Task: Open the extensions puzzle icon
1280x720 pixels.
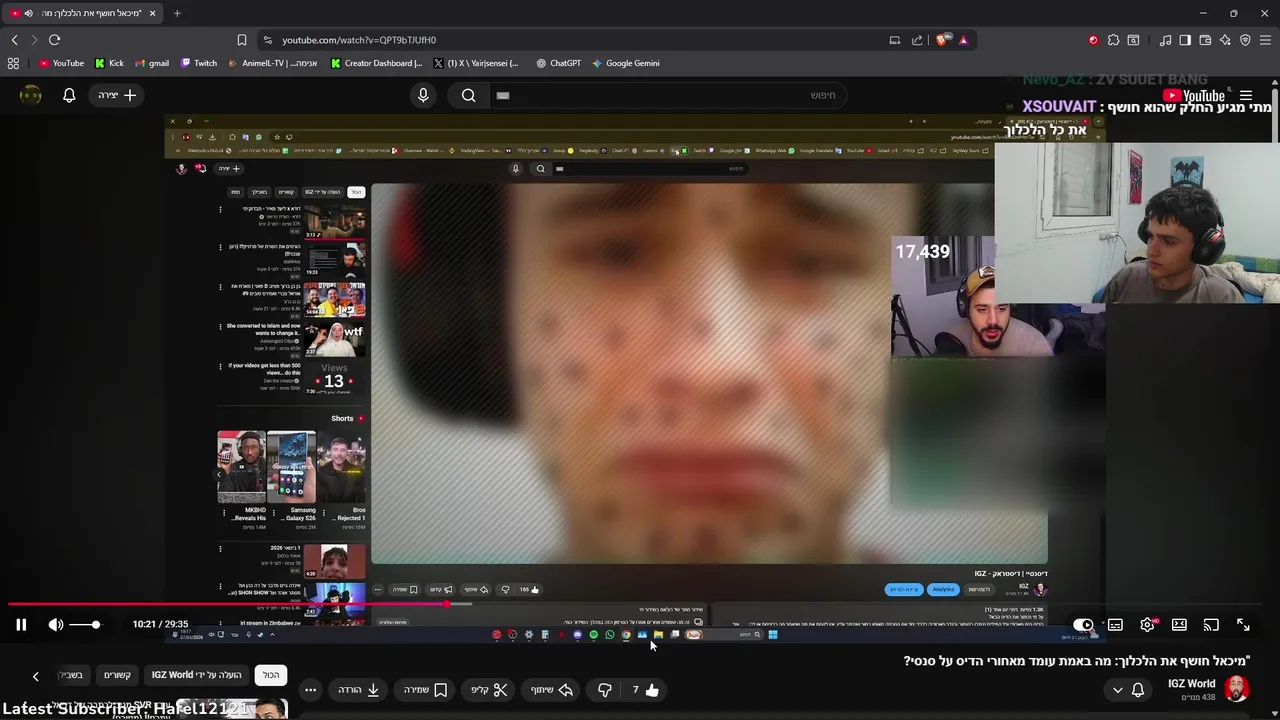Action: (x=1113, y=40)
